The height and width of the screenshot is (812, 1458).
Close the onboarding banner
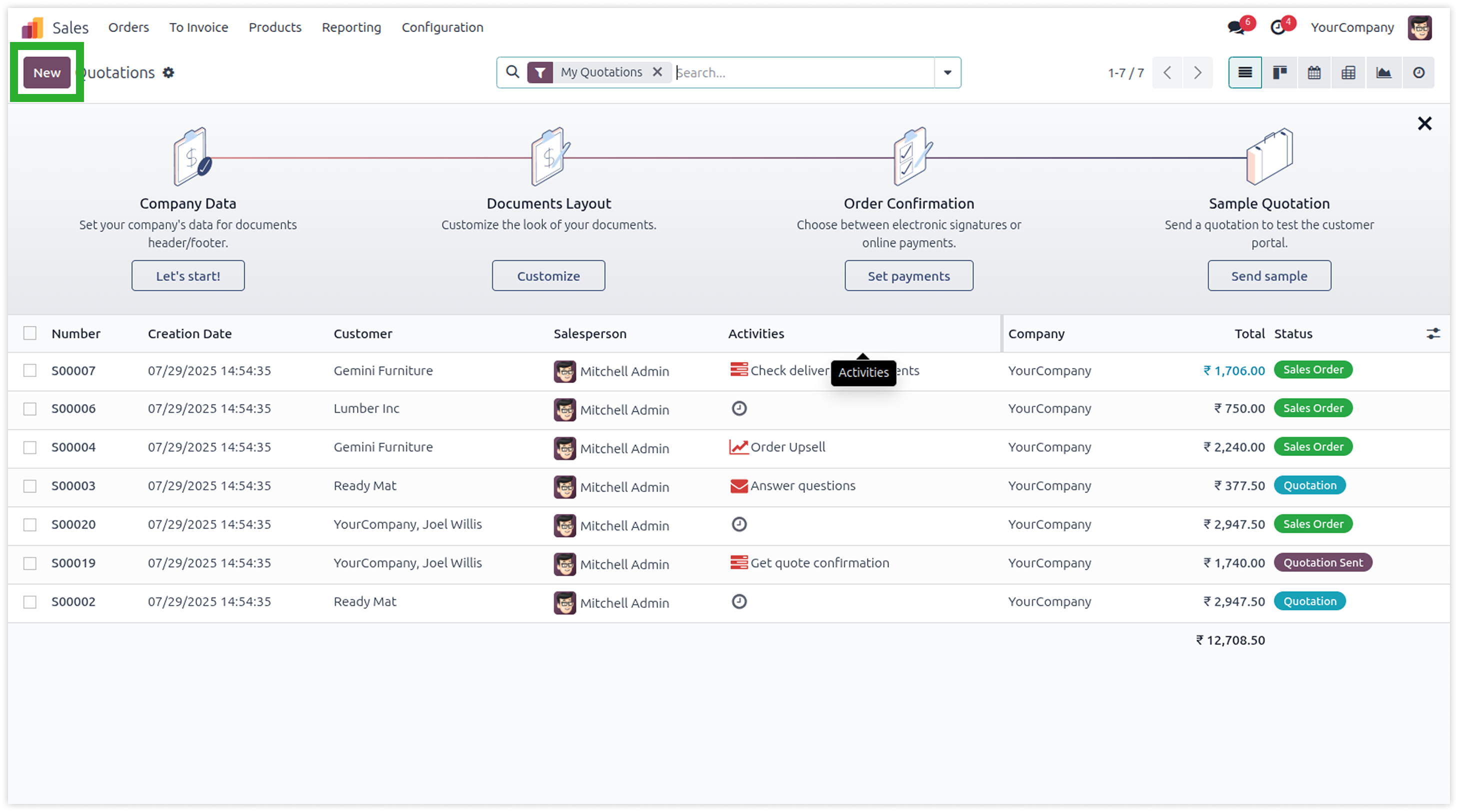1424,123
